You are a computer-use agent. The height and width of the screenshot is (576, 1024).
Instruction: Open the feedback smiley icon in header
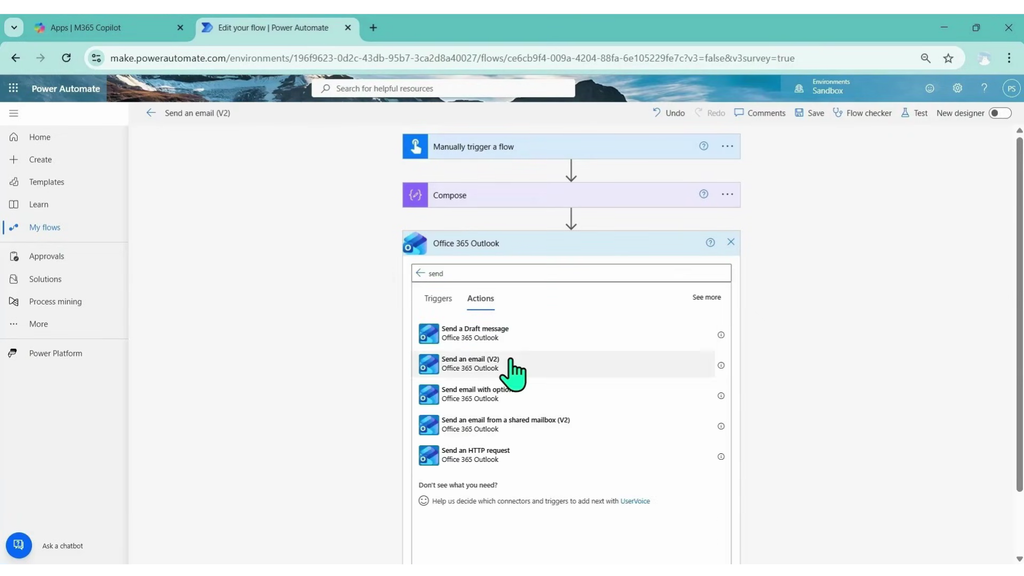click(x=930, y=88)
